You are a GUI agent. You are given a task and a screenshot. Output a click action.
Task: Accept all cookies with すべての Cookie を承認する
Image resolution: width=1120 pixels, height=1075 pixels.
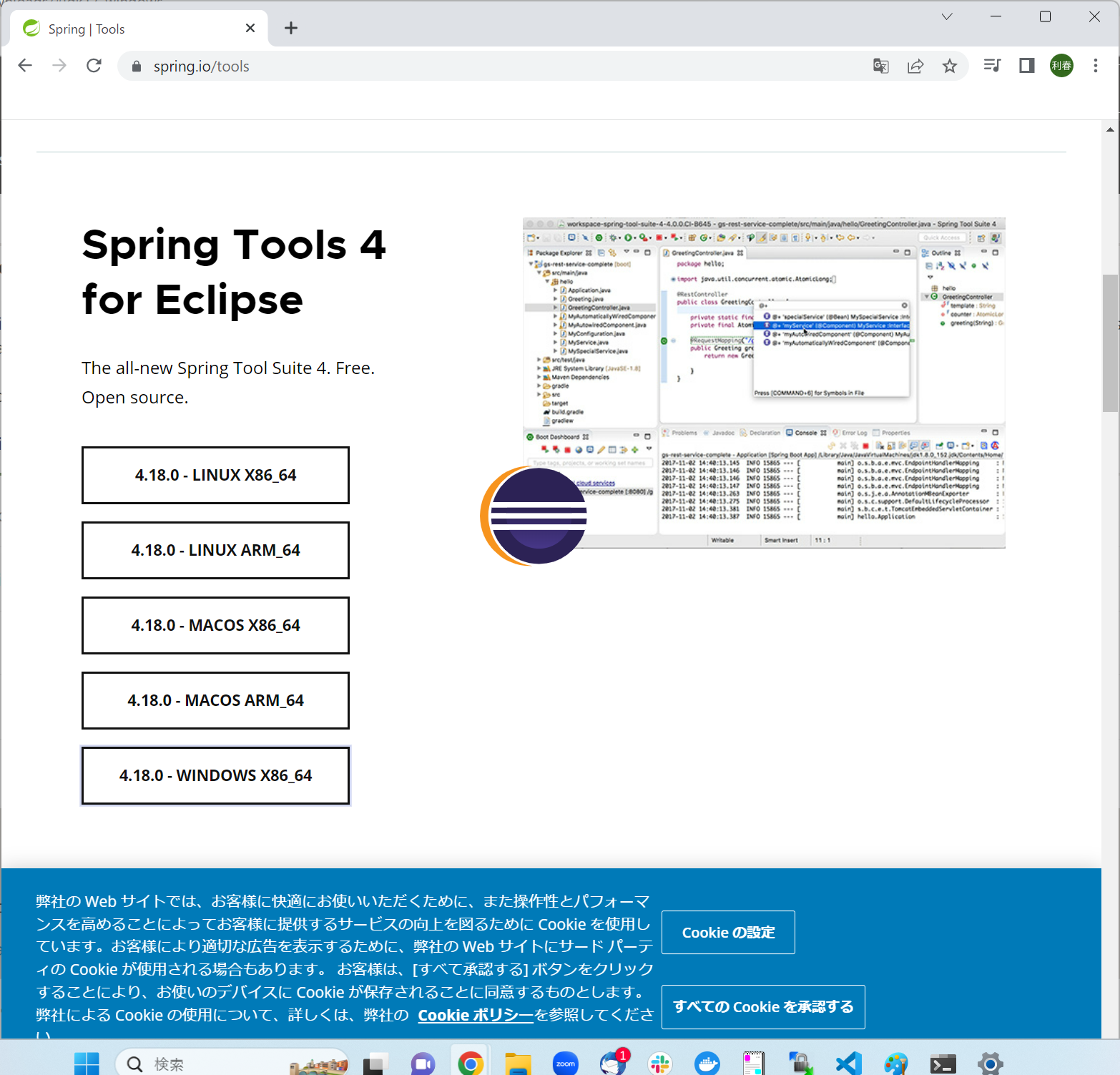[x=762, y=1006]
